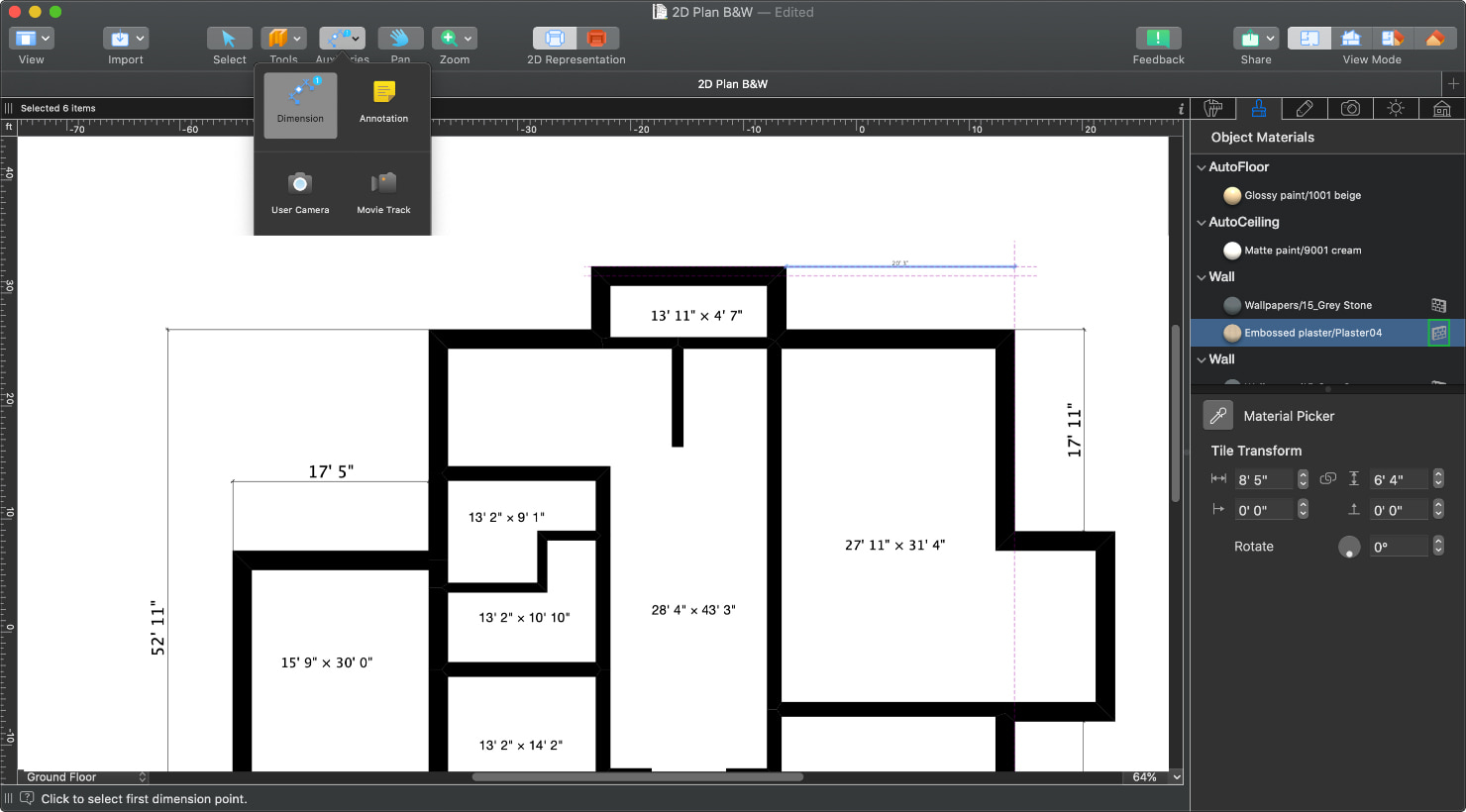This screenshot has width=1466, height=812.
Task: Collapse the AutoFloor section
Action: [1202, 166]
